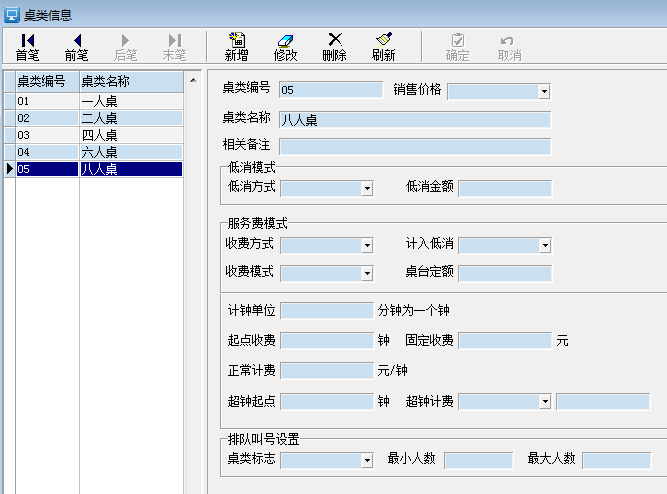
Task: Click the 确定 confirm icon
Action: pos(457,46)
